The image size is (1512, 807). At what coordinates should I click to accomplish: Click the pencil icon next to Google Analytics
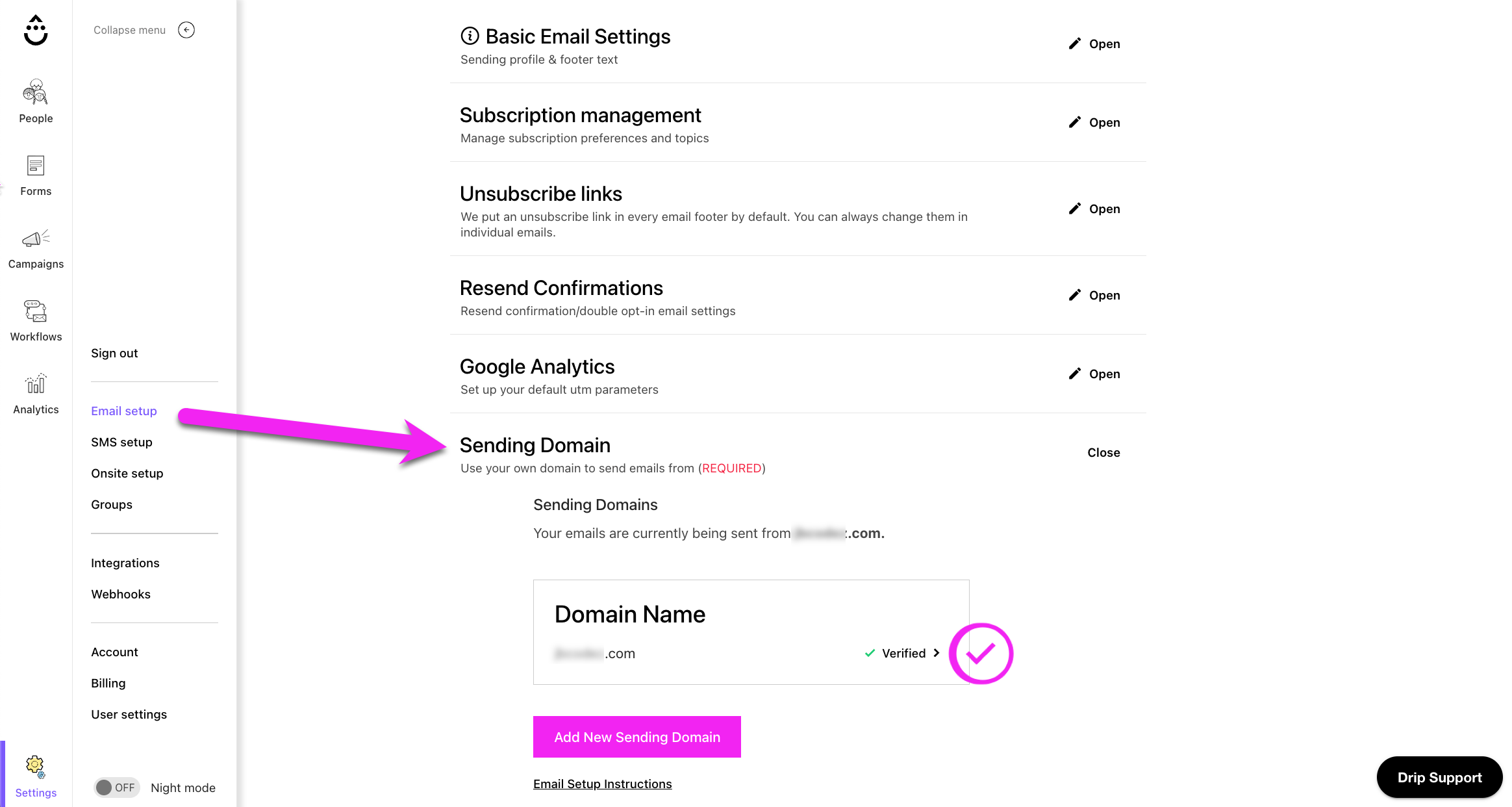click(x=1075, y=373)
